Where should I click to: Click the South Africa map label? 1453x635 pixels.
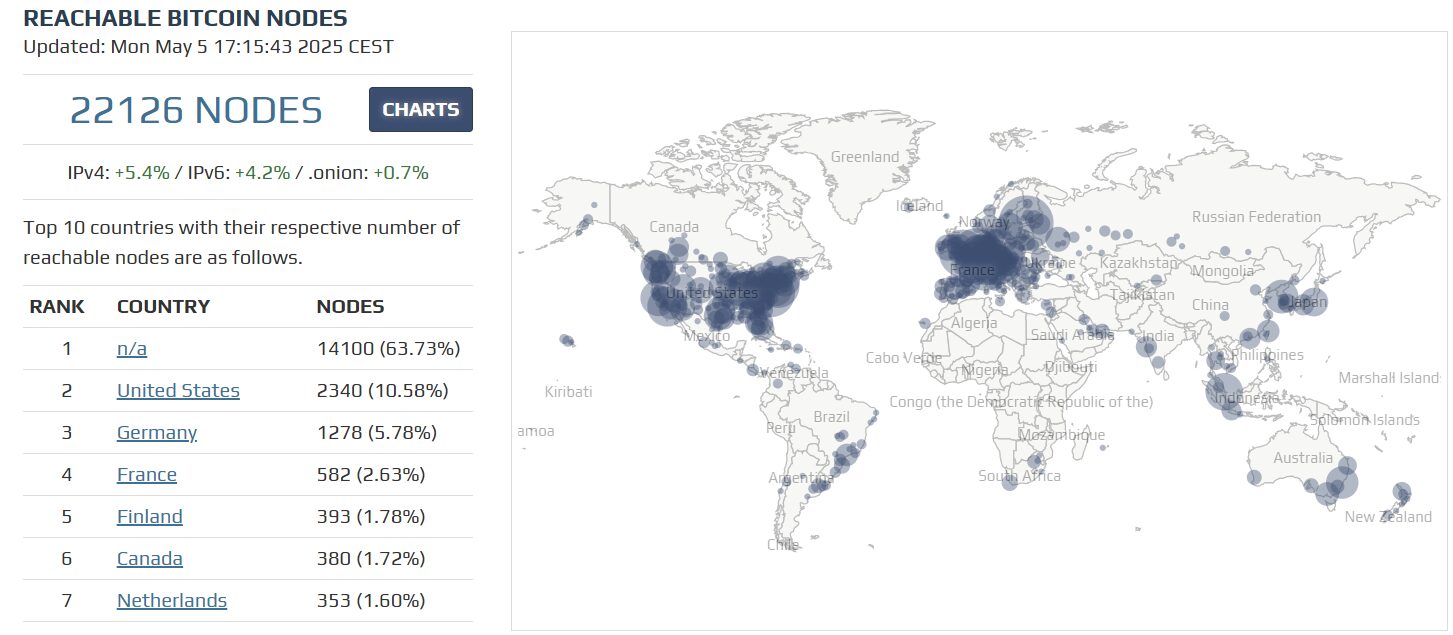[x=1019, y=476]
